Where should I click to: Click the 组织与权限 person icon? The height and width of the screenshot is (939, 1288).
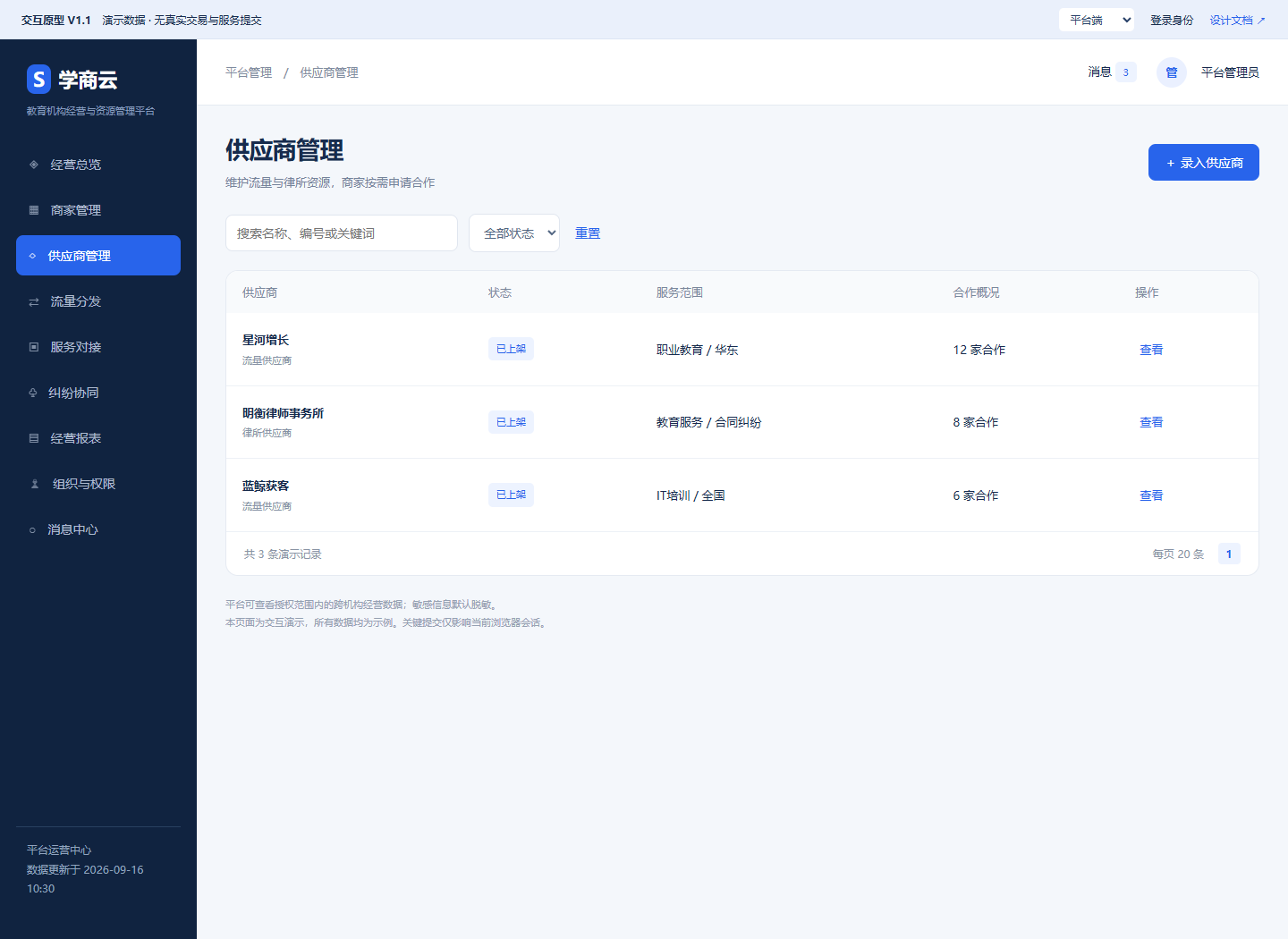pos(35,484)
